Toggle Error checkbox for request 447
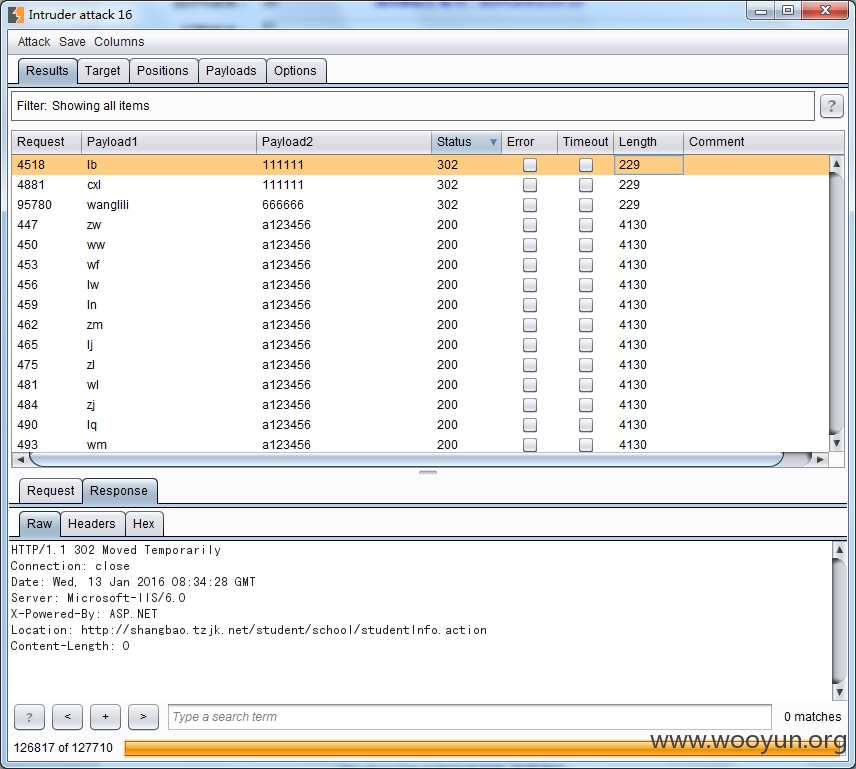The width and height of the screenshot is (856, 769). pos(530,225)
